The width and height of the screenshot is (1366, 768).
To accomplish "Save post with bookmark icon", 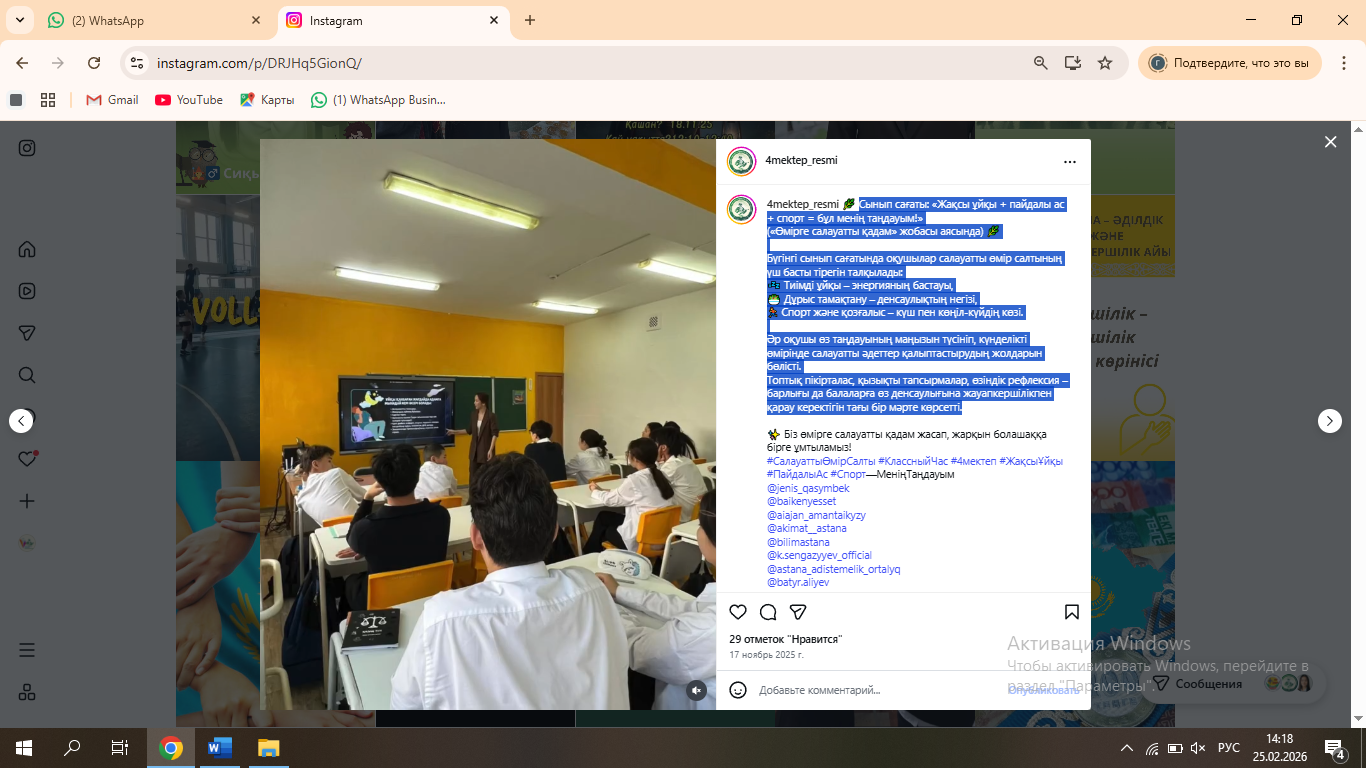I will point(1071,612).
